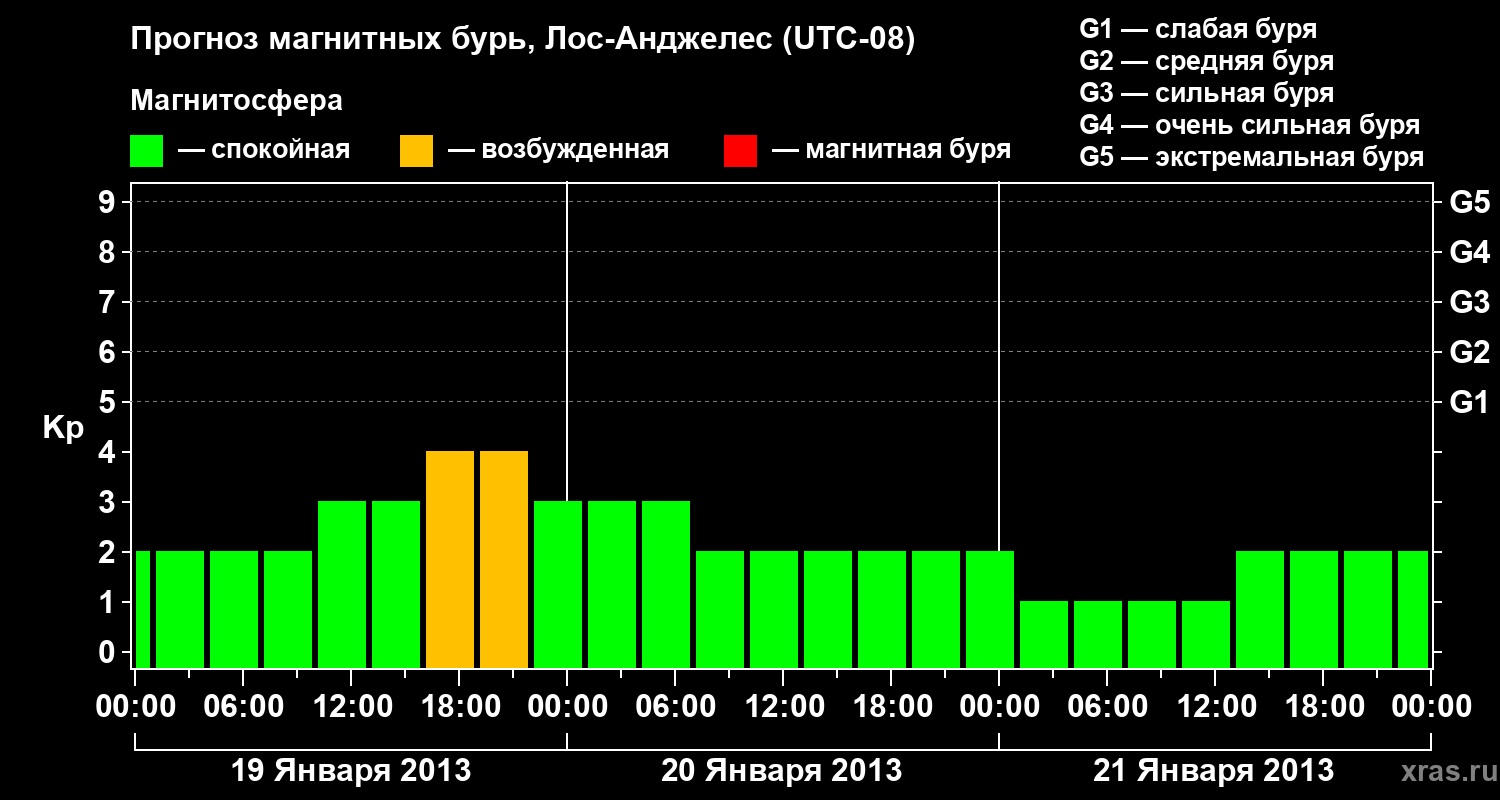Viewport: 1500px width, 800px height.
Task: Click the red 'магнитная буря' legend swatch
Action: click(740, 151)
